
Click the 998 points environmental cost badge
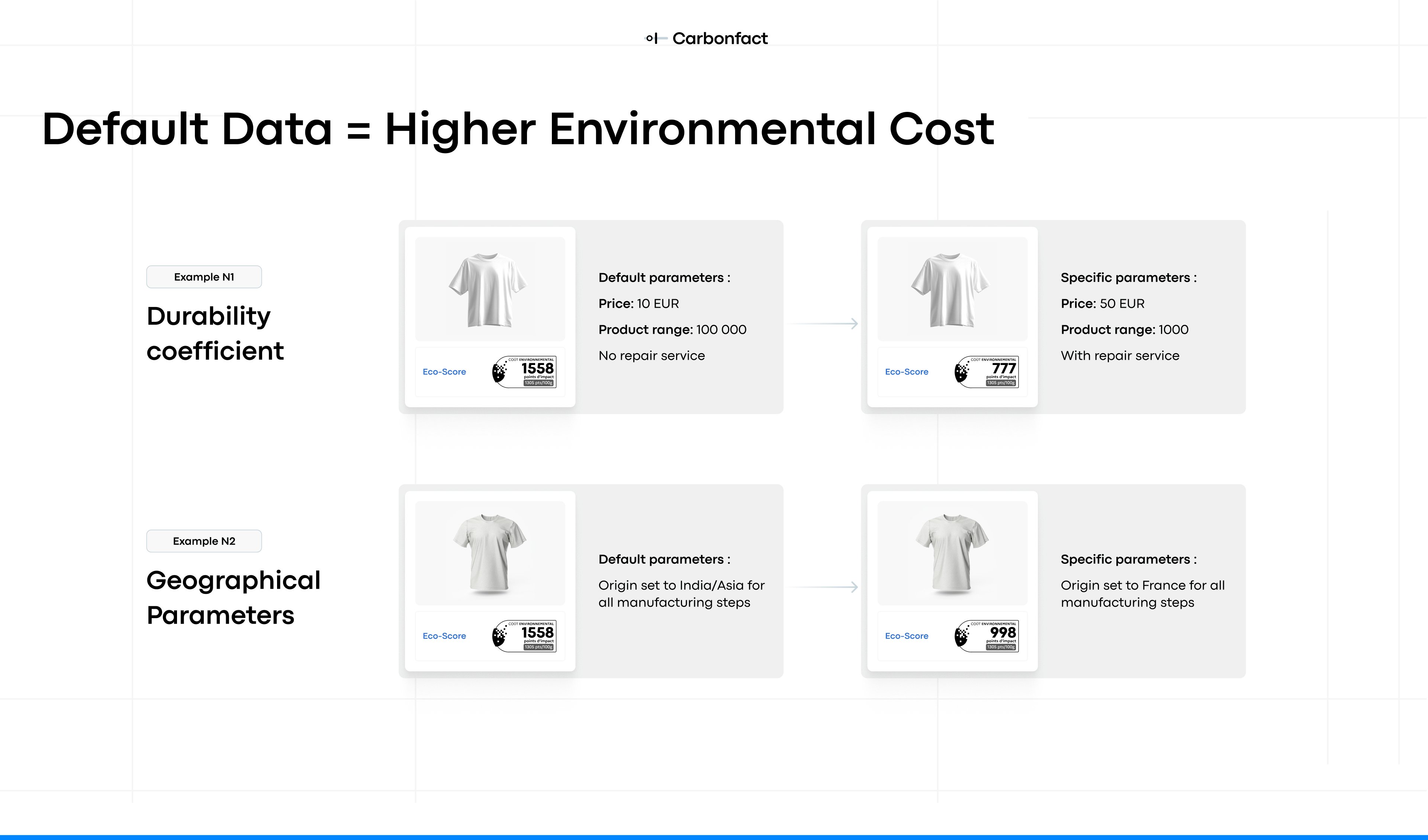click(x=987, y=636)
